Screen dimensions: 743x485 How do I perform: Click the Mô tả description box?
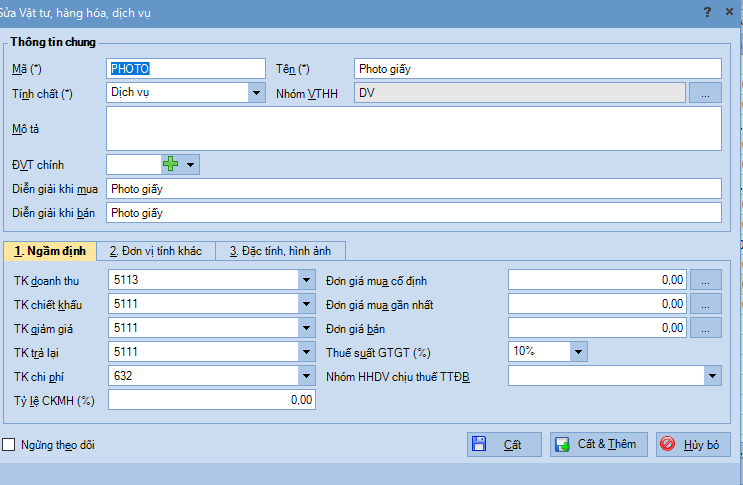(x=414, y=128)
